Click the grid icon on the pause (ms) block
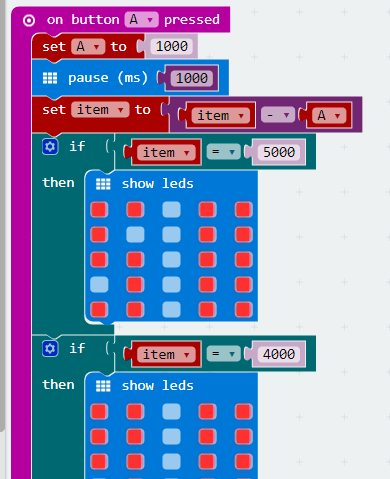390x479 pixels. (50, 78)
